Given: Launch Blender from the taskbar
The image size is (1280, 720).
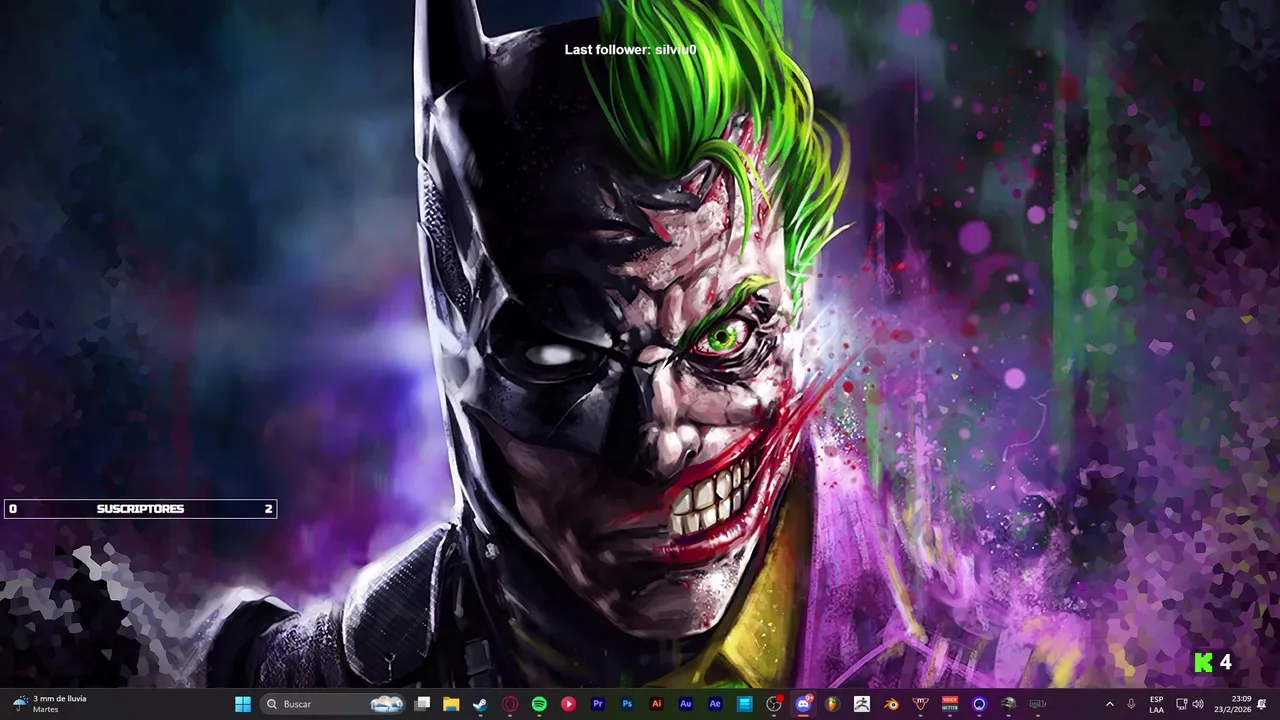Looking at the screenshot, I should 891,704.
